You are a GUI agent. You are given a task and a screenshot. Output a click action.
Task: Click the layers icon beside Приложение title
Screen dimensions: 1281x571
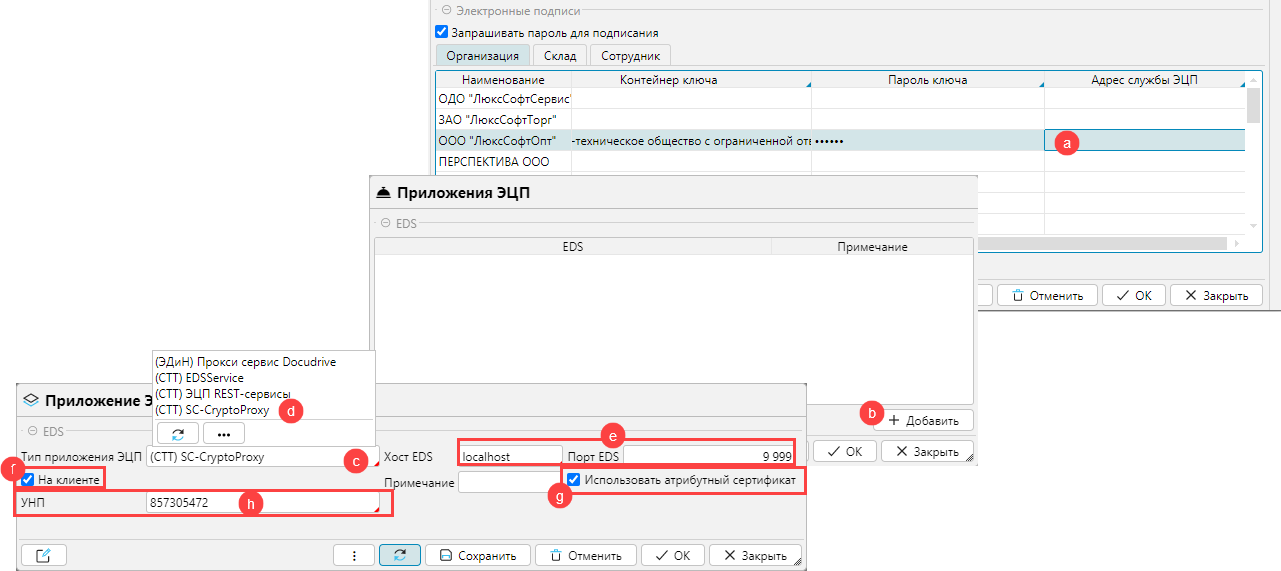point(31,400)
